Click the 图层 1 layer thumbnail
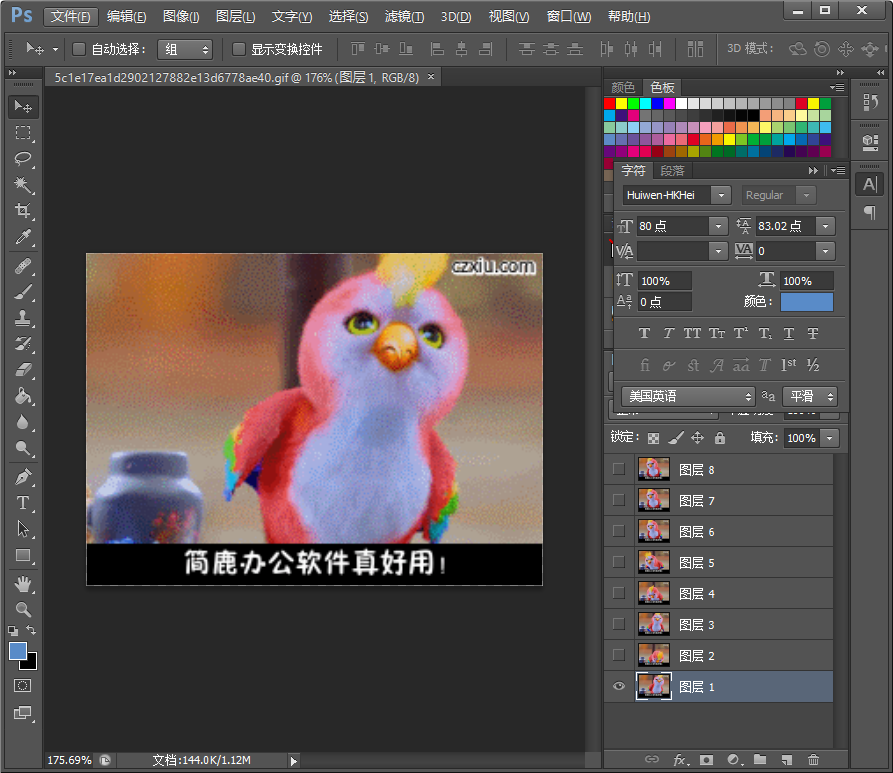Screen dimensions: 893x773 (654, 686)
